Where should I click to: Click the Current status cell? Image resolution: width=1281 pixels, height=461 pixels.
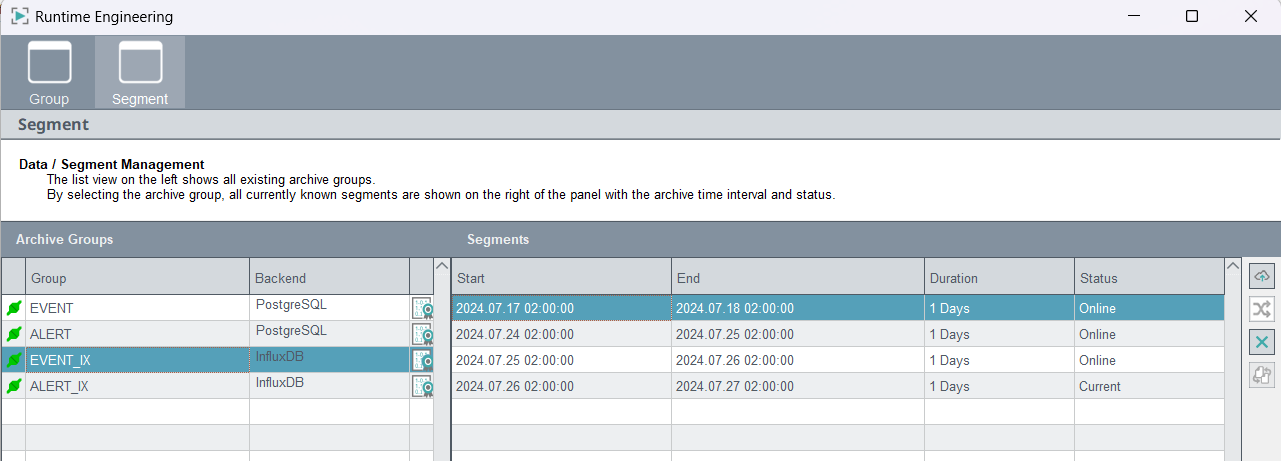pos(1149,386)
